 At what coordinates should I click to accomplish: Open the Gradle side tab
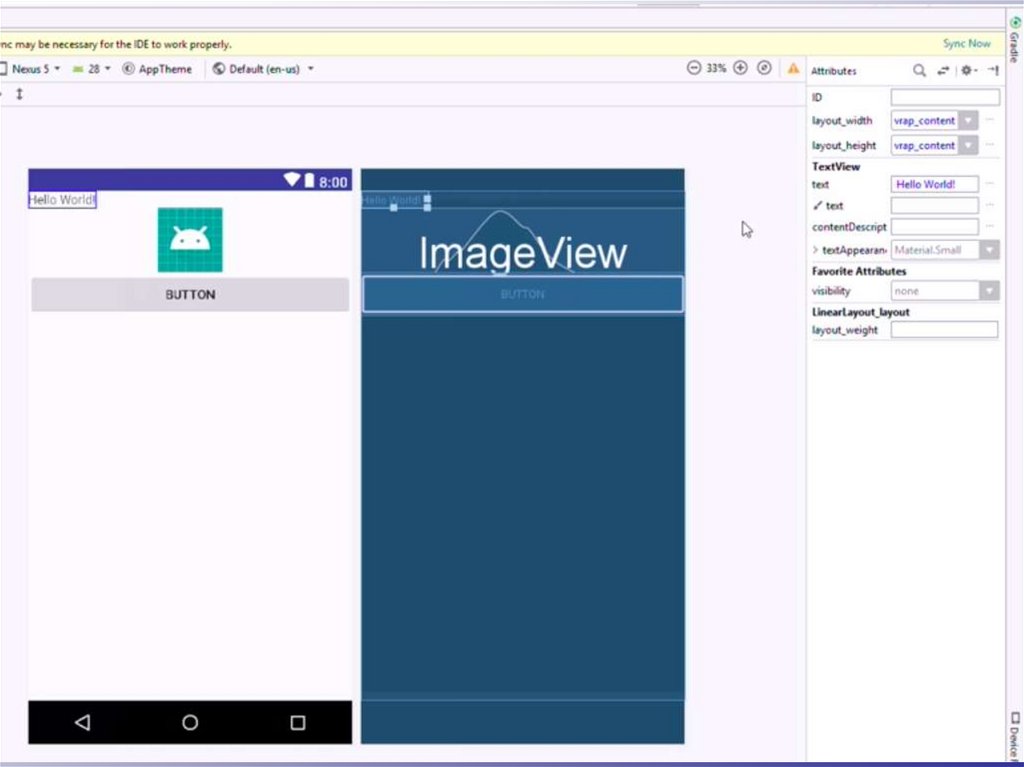point(1014,40)
